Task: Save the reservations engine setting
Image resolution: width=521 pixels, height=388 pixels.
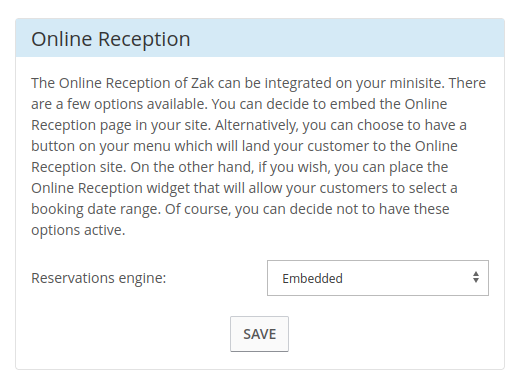Action: tap(259, 334)
